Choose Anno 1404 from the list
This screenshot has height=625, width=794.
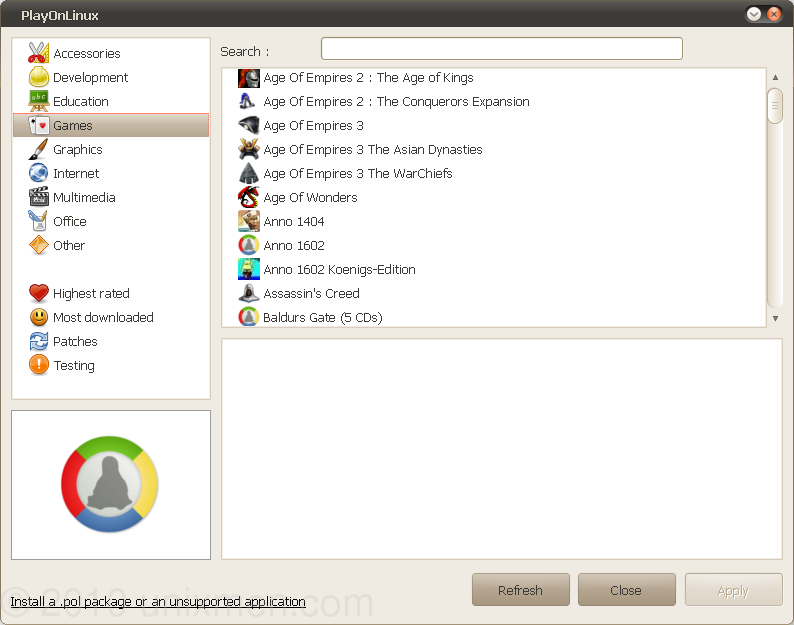coord(494,221)
